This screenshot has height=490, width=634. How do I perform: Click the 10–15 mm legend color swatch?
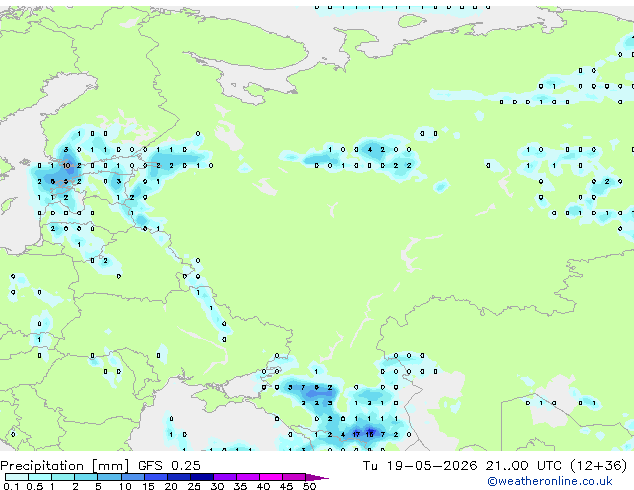point(133,477)
